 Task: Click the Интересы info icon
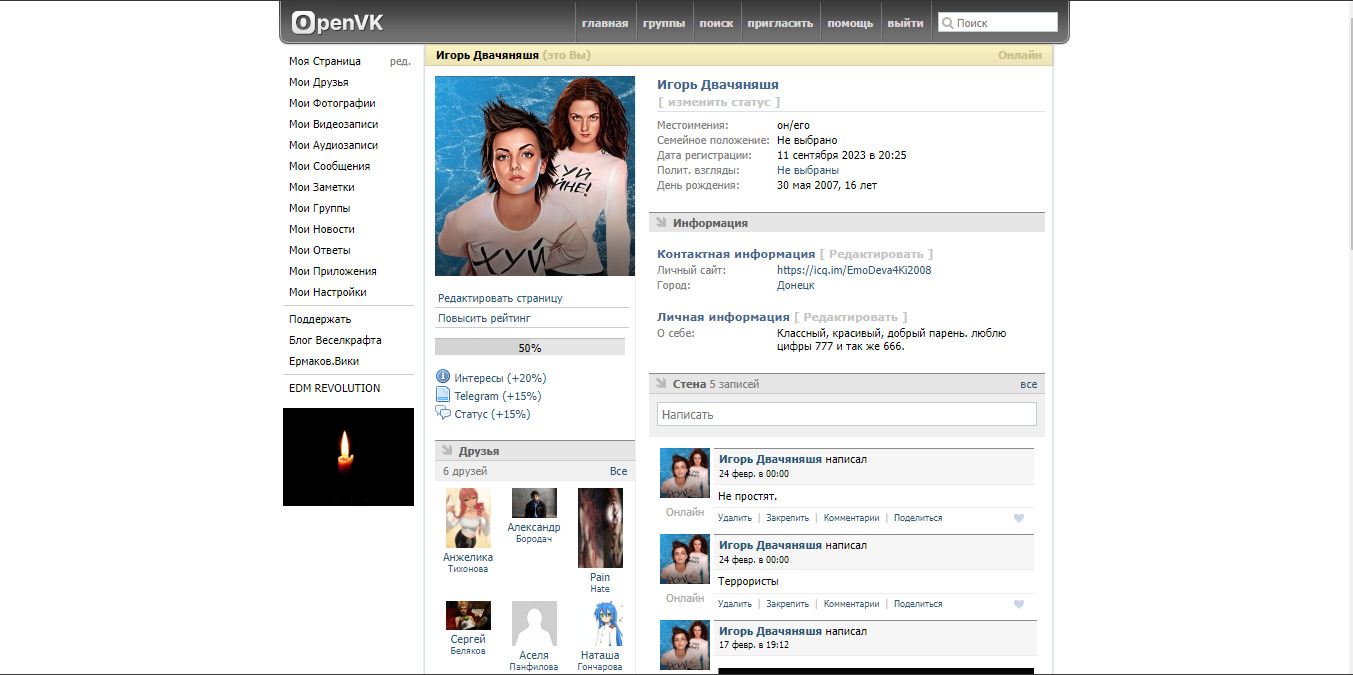[x=443, y=377]
